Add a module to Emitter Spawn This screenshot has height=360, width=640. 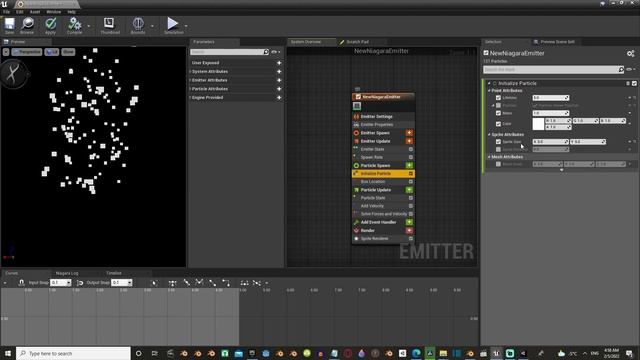(x=409, y=133)
